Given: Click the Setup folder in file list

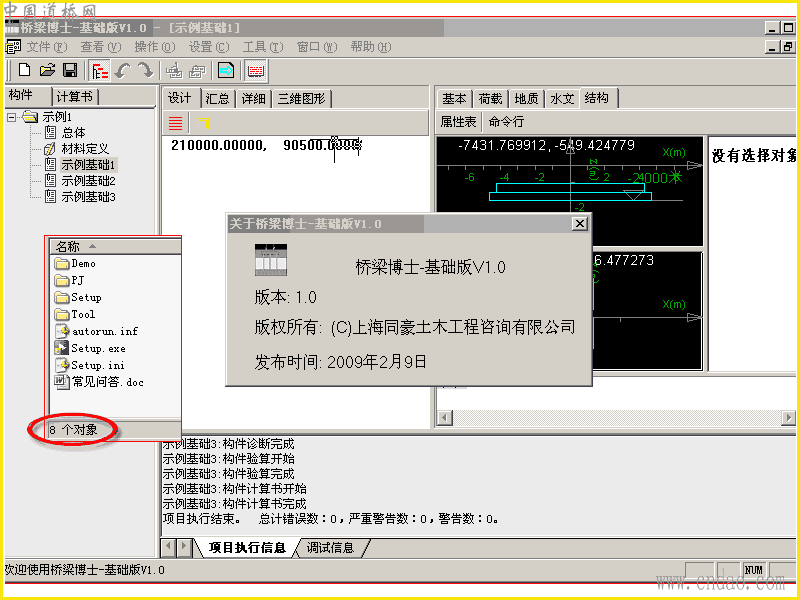Looking at the screenshot, I should [x=78, y=297].
